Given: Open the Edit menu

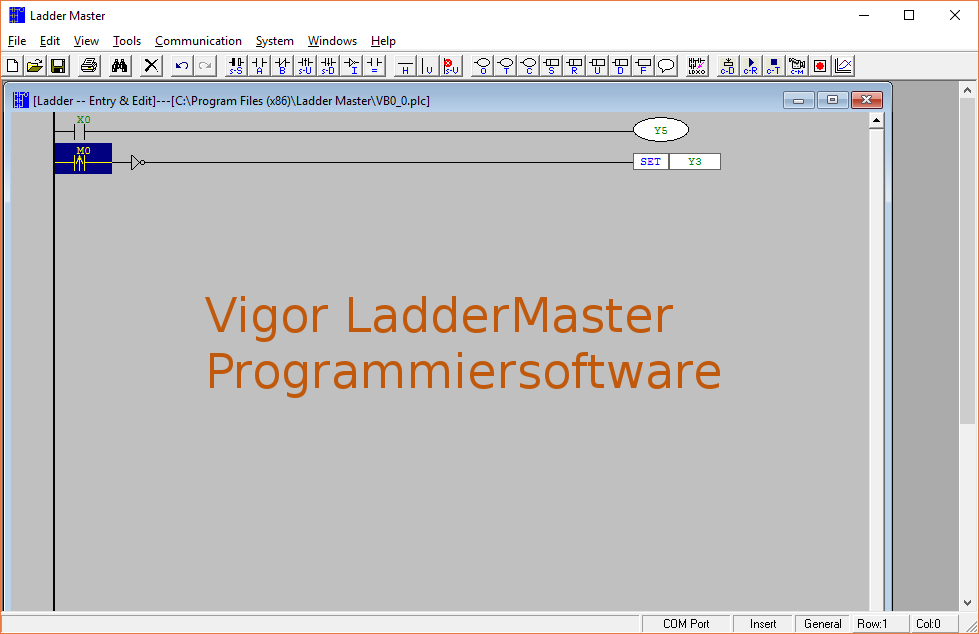Looking at the screenshot, I should coord(49,41).
